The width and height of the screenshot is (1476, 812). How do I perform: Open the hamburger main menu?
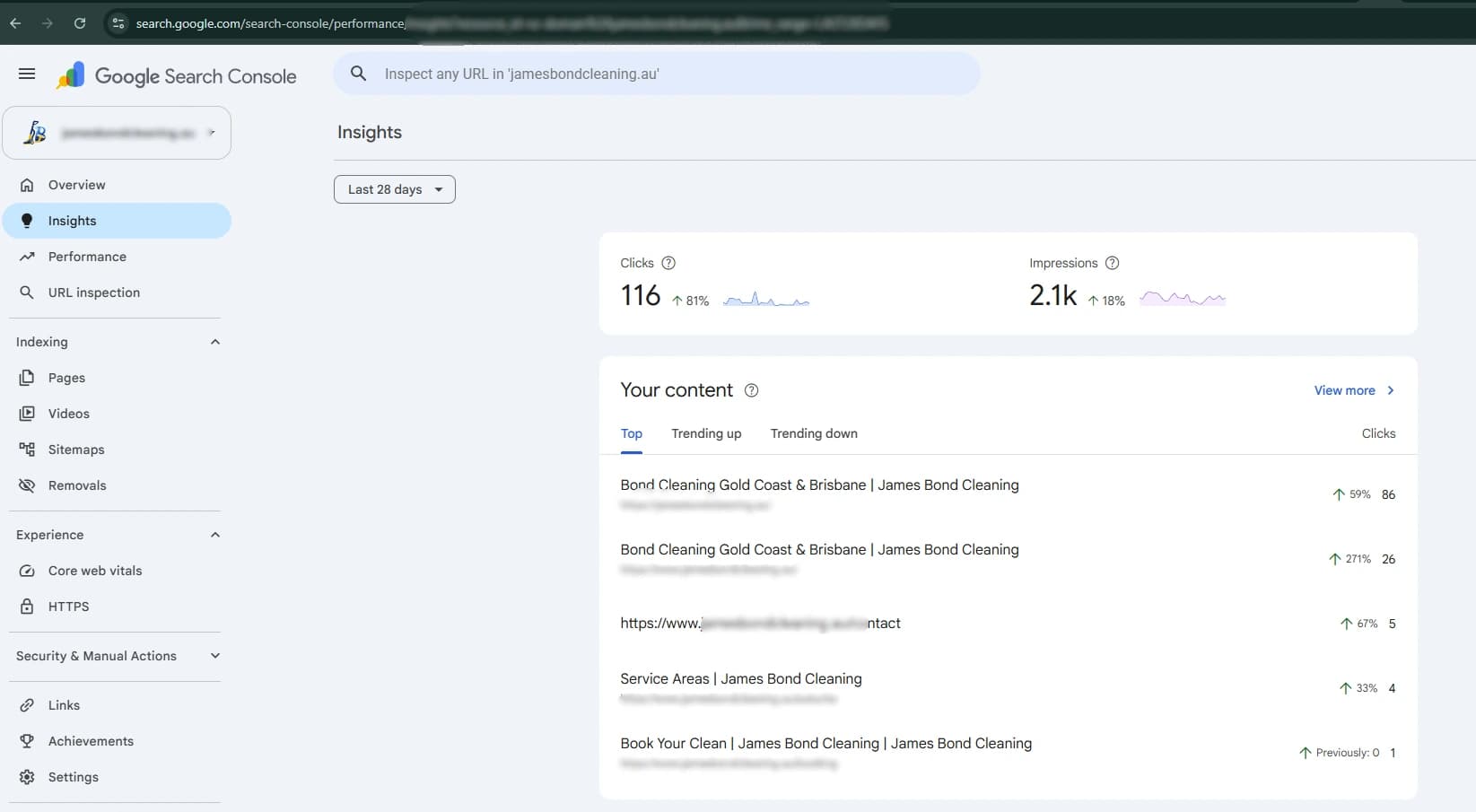click(27, 74)
